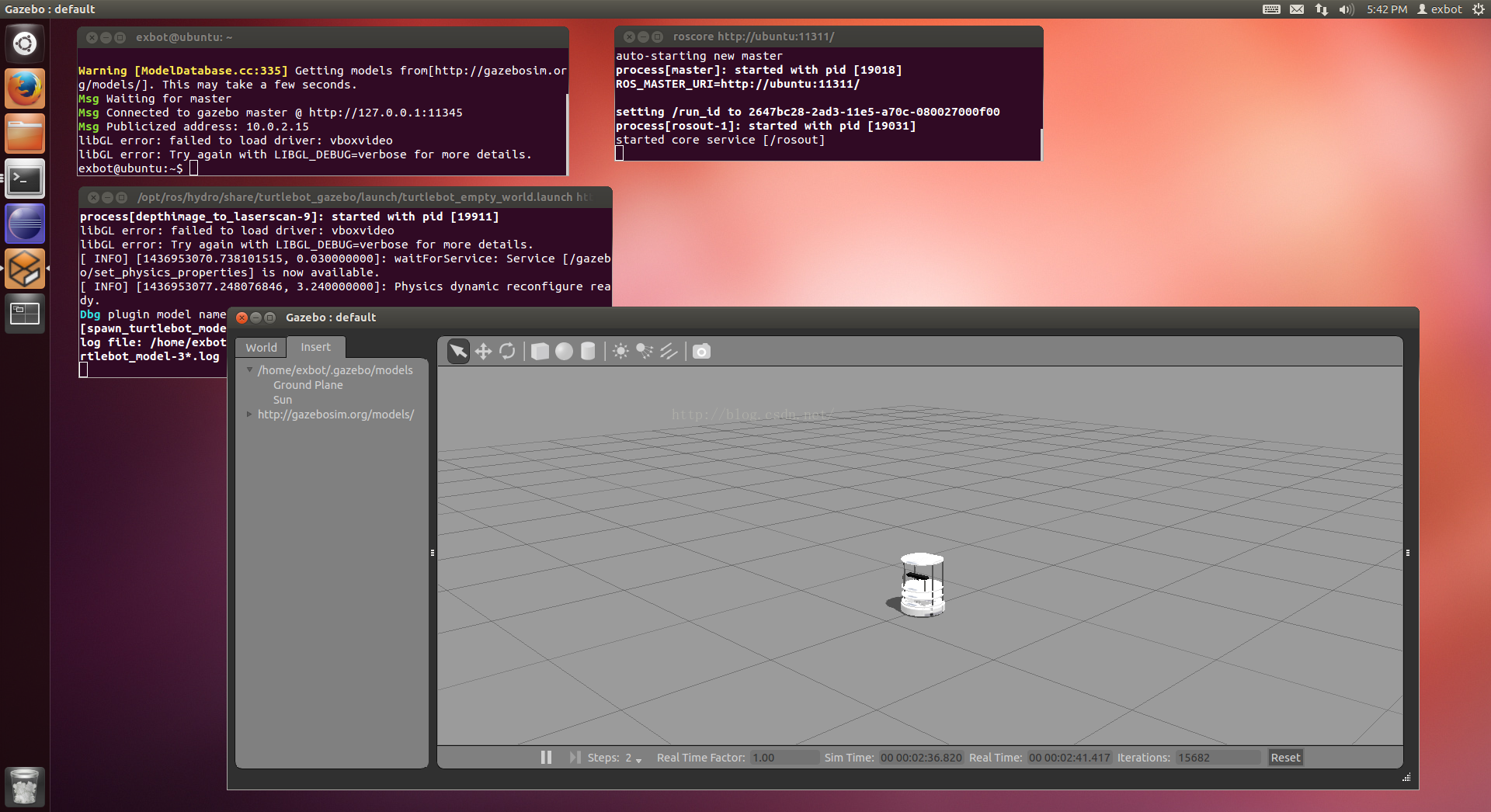Switch to the Insert tab
The width and height of the screenshot is (1491, 812).
tap(315, 347)
